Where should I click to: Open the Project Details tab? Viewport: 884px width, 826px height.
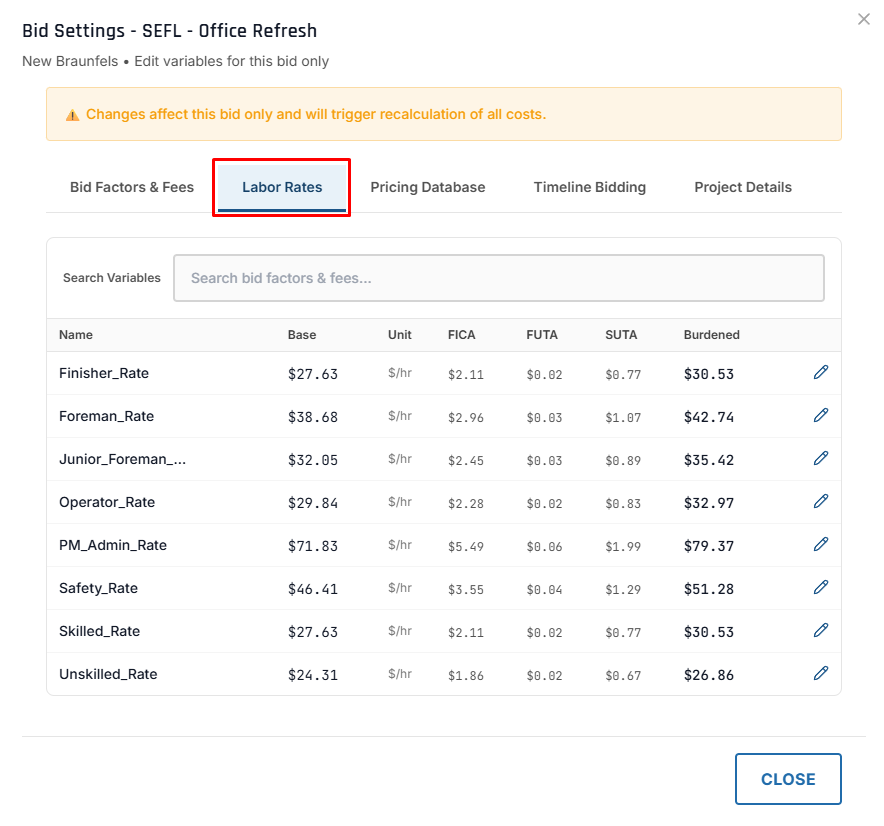coord(742,187)
